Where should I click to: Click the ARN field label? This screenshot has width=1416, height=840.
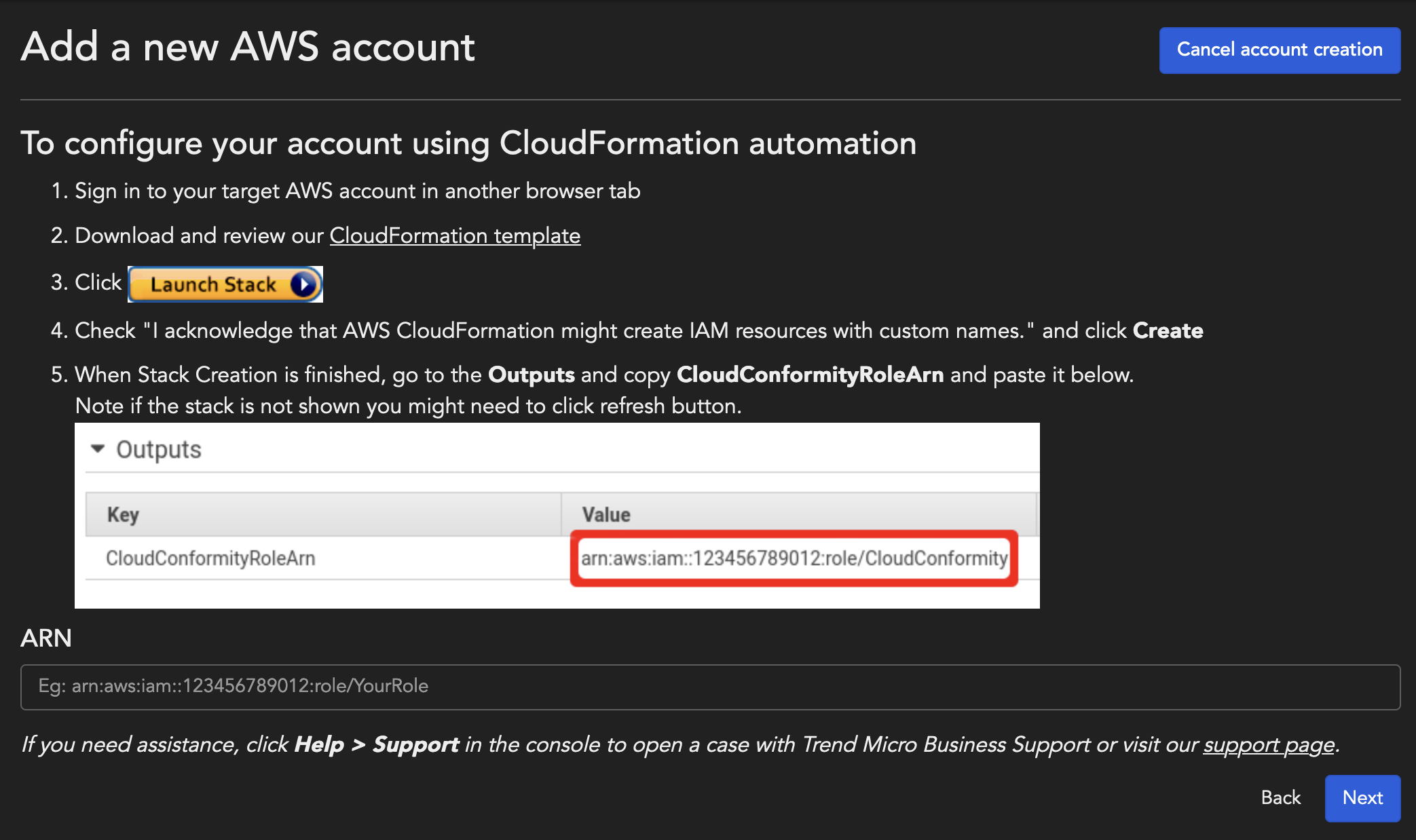click(x=46, y=638)
